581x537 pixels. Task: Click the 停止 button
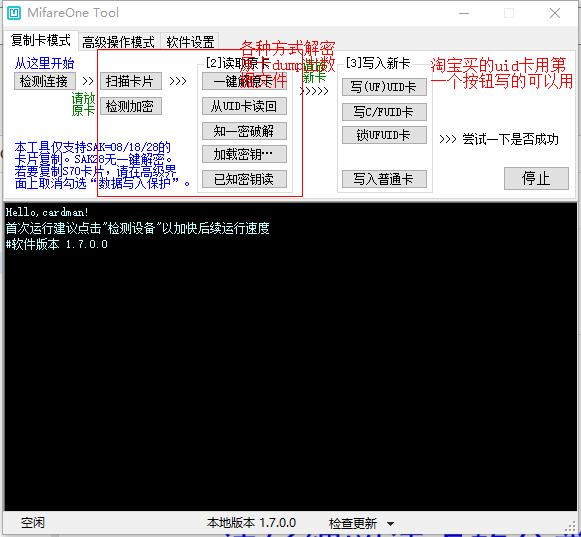[536, 178]
